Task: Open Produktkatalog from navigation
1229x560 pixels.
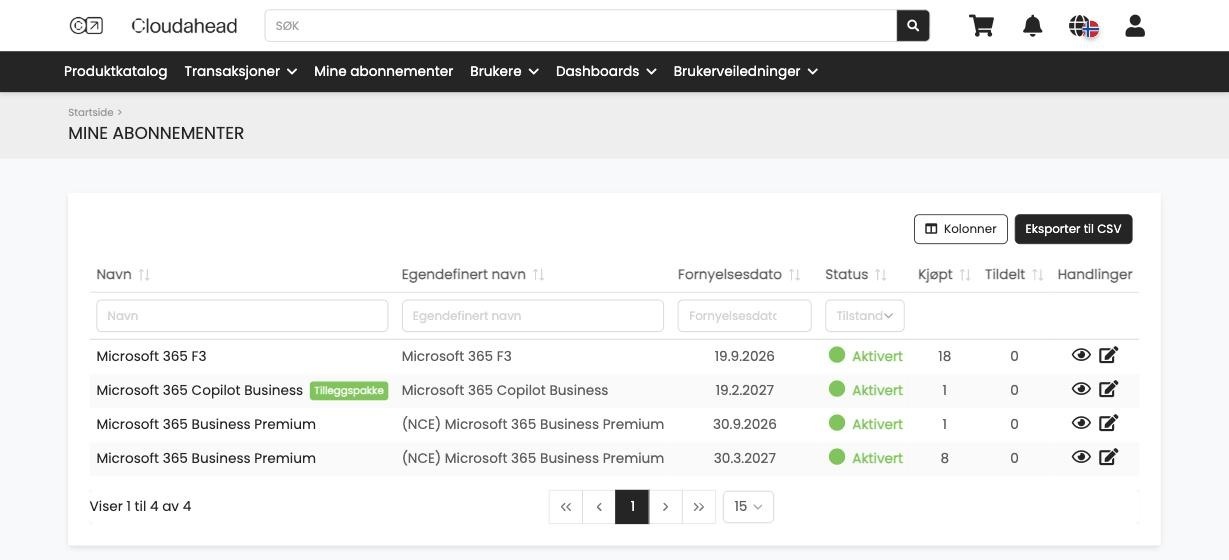Action: 116,71
